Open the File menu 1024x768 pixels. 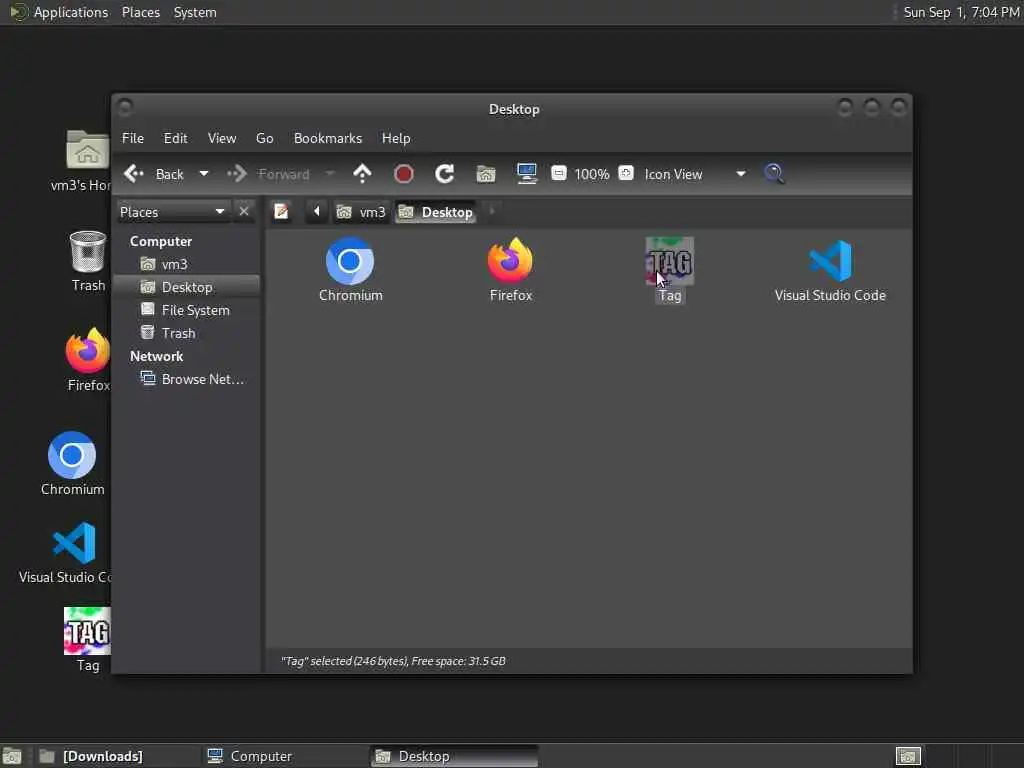133,138
